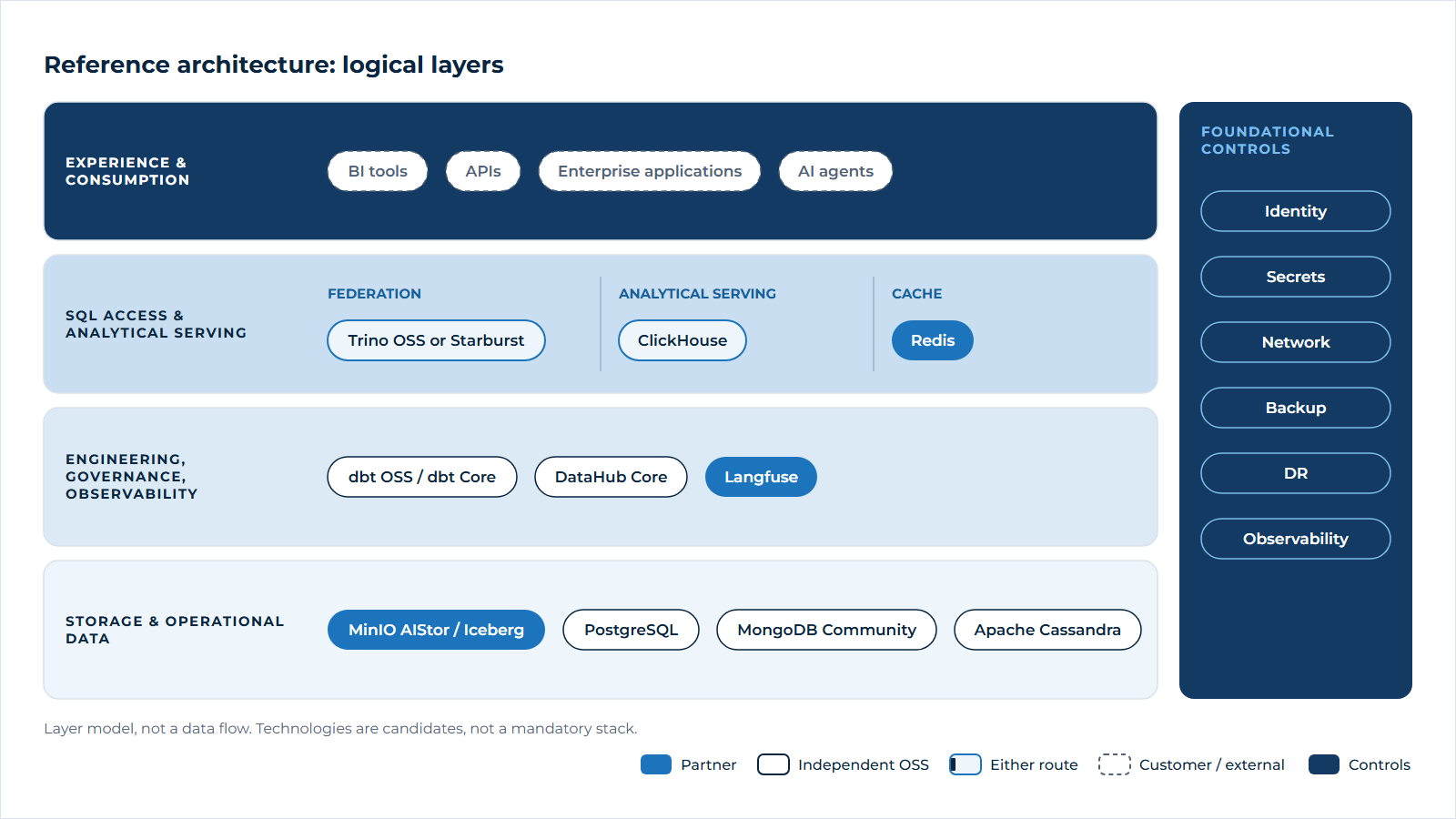Select the ClickHouse pill
The image size is (1456, 819).
click(x=682, y=340)
